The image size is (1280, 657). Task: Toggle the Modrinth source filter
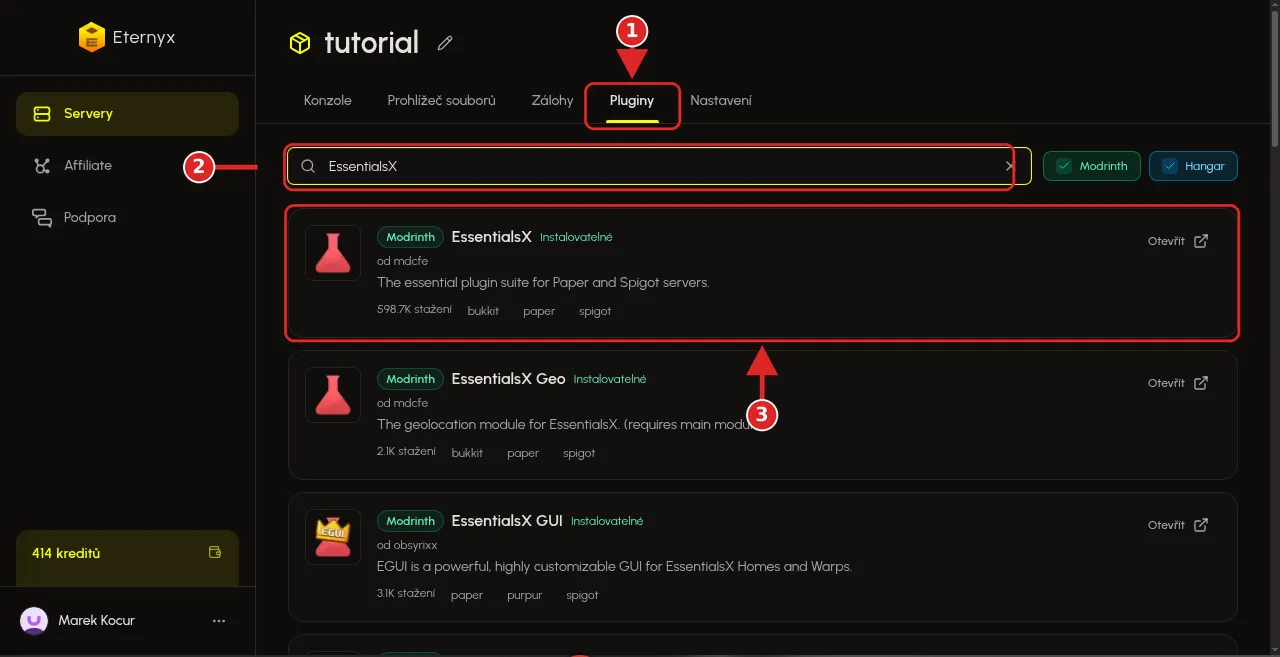[1092, 166]
